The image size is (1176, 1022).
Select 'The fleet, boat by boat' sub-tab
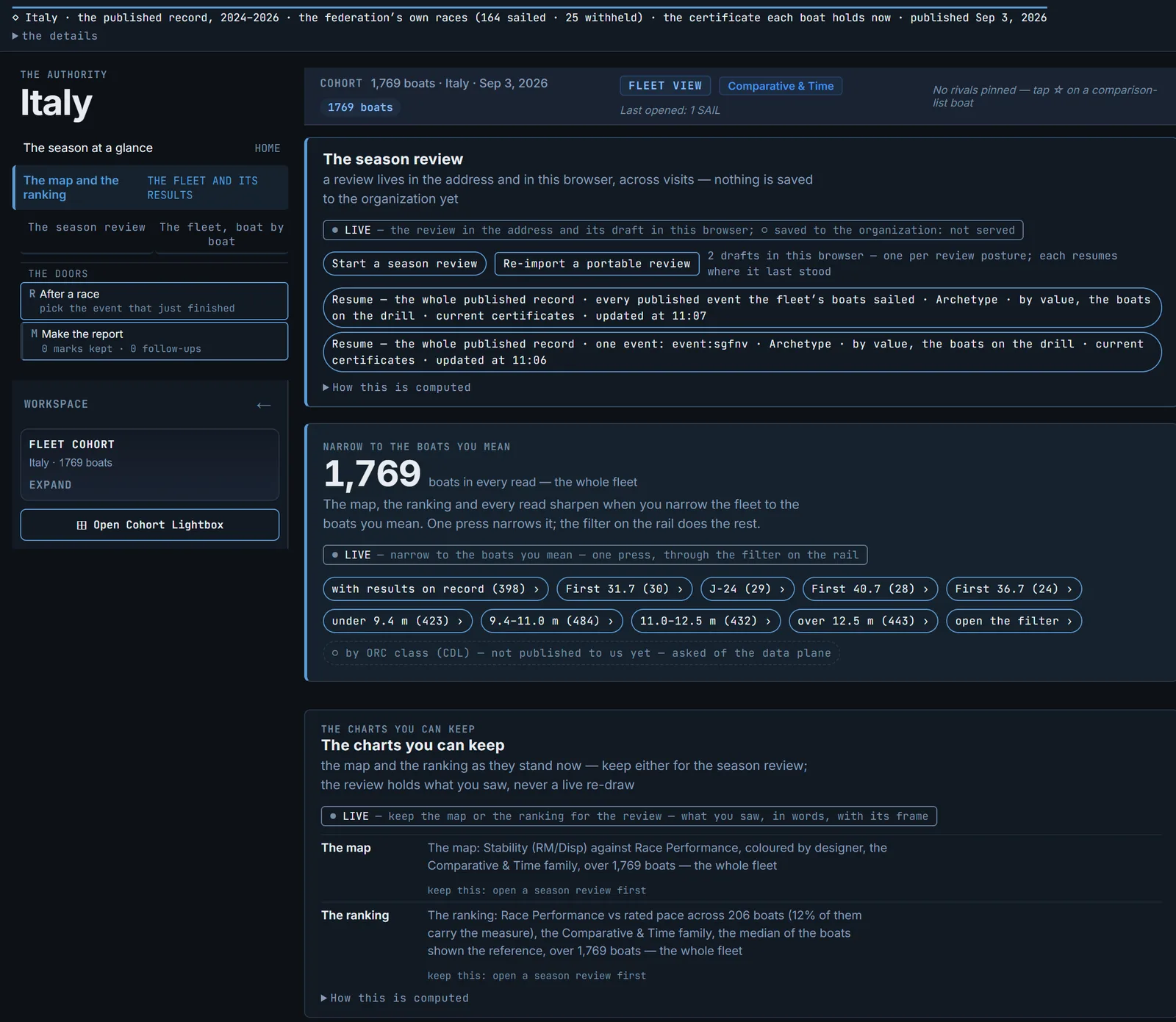click(x=221, y=234)
